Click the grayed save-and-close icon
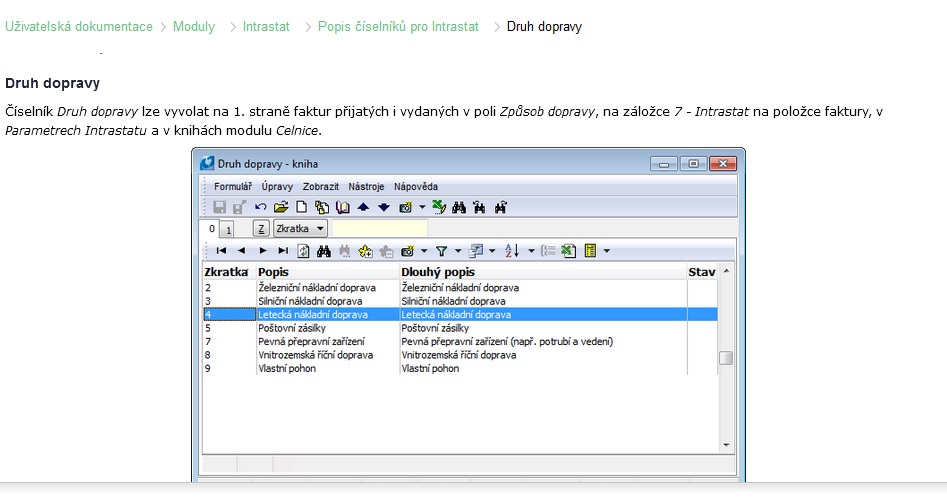947x499 pixels. (239, 207)
